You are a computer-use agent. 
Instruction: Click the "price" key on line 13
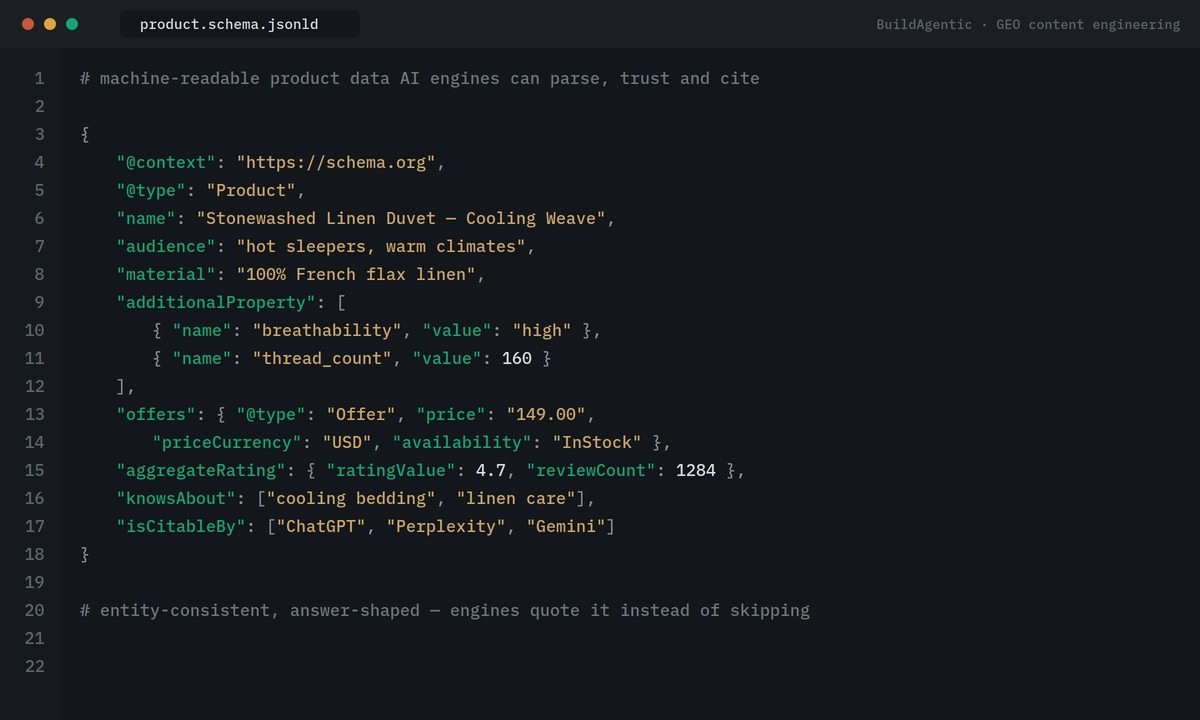pos(451,414)
